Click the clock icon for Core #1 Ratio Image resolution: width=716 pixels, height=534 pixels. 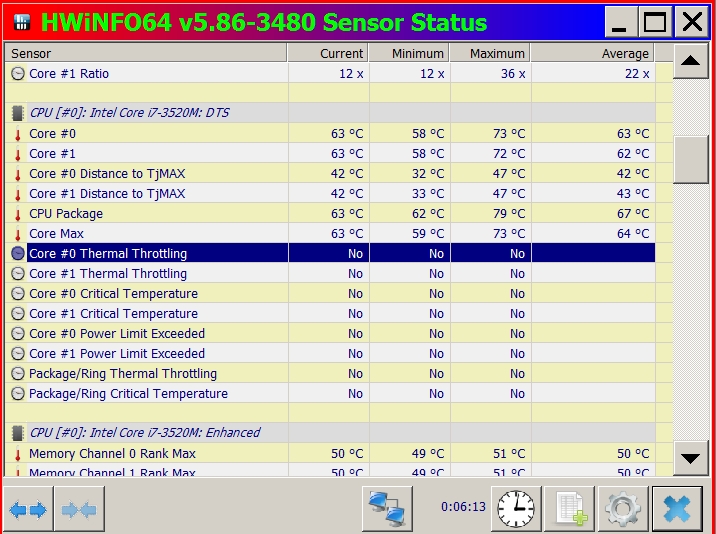tap(18, 74)
